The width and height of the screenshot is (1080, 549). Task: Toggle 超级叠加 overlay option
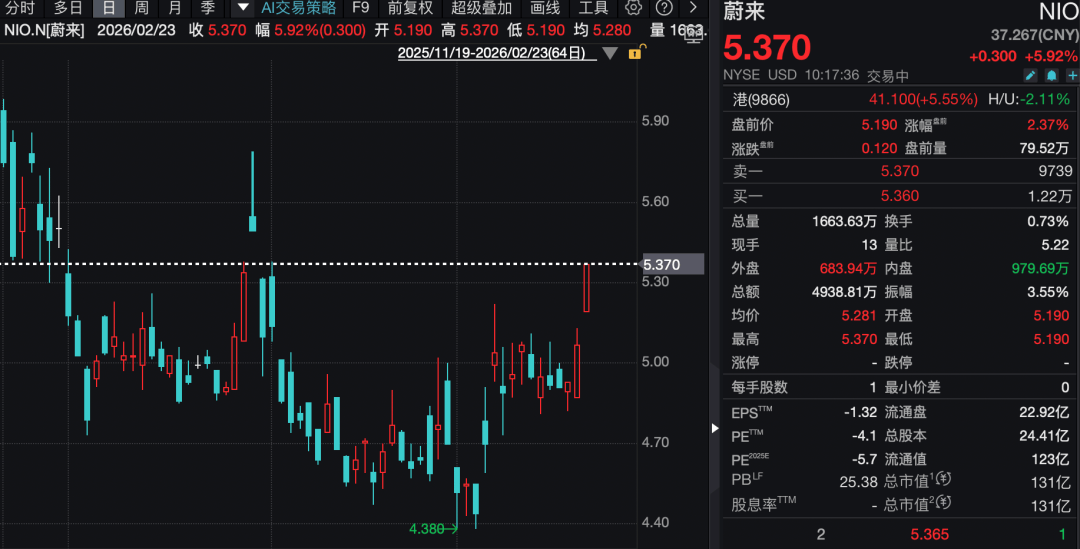pos(481,8)
